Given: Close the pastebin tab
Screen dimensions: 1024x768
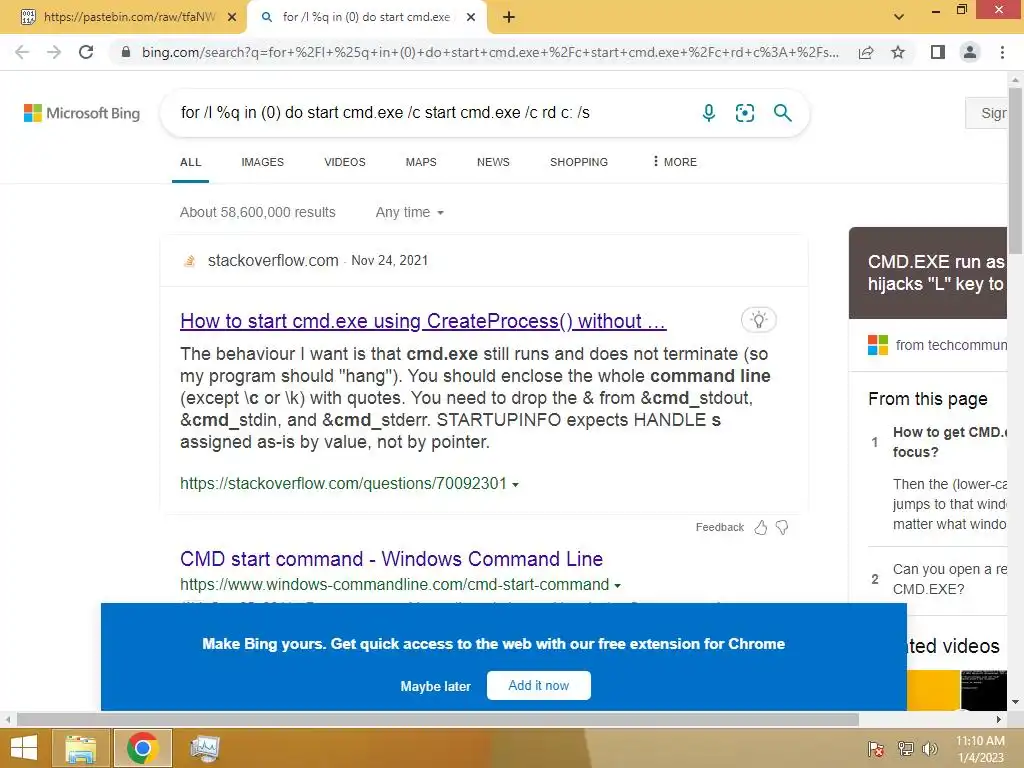Looking at the screenshot, I should (232, 17).
